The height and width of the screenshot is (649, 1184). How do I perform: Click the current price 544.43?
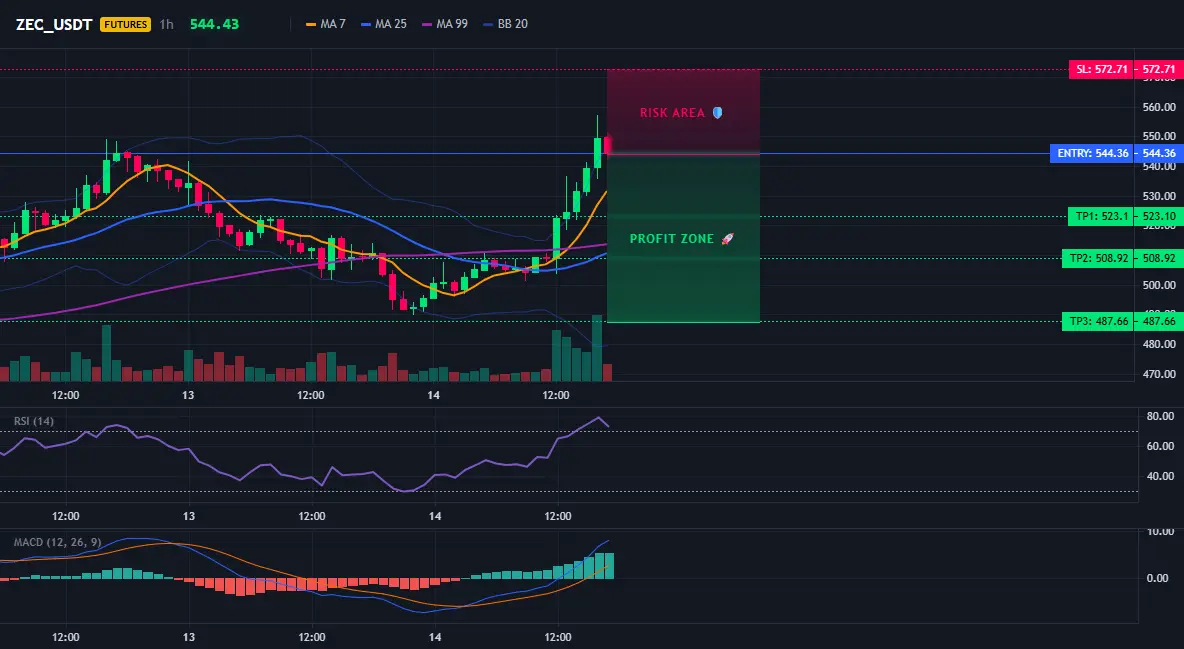(214, 24)
